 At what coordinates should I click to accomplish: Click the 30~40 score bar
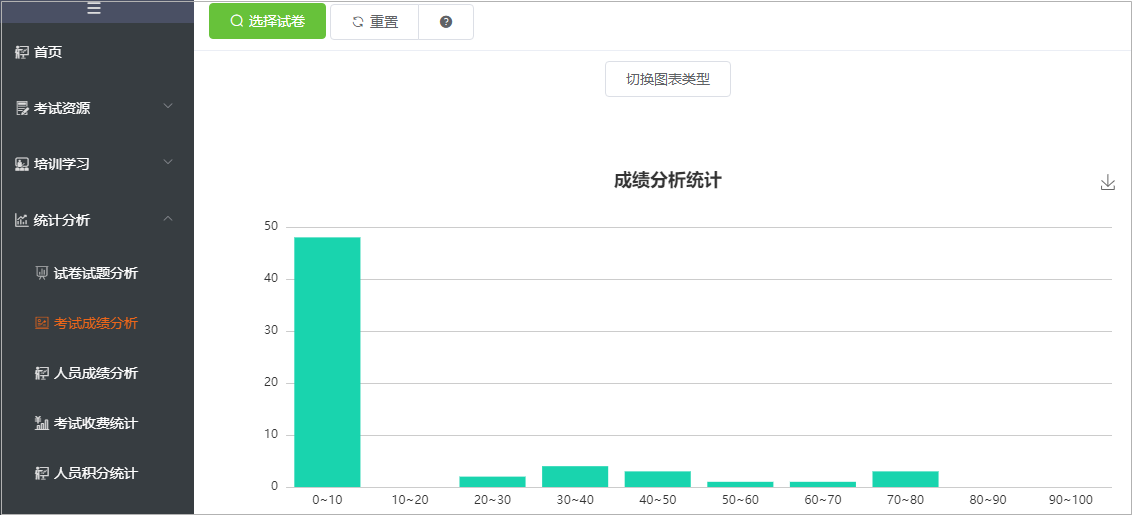[575, 477]
